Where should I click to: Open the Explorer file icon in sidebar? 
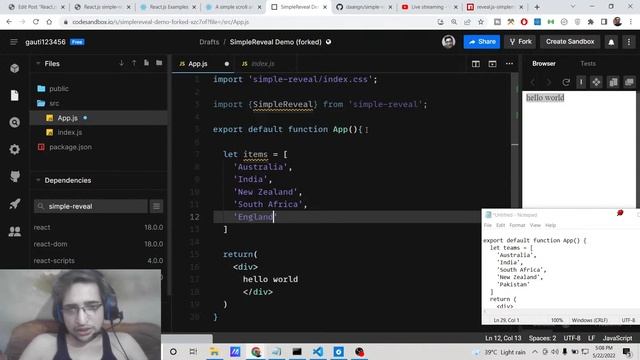15,95
